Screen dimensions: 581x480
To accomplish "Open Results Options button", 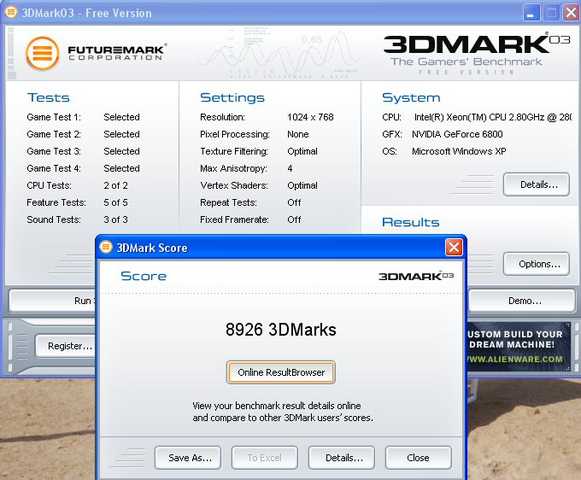I will (x=537, y=264).
